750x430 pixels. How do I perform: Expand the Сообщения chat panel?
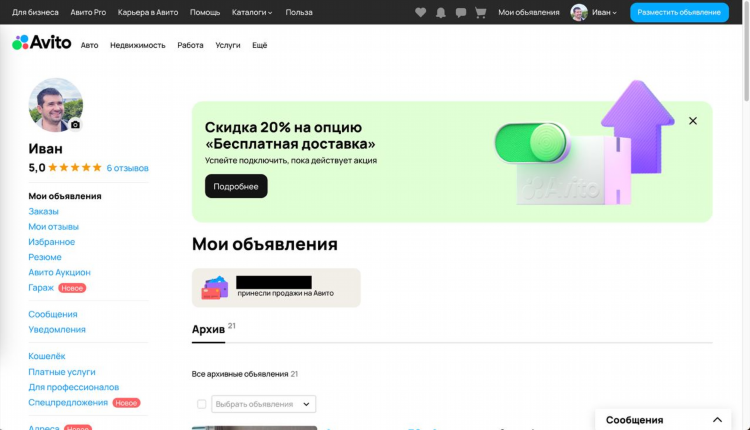click(x=663, y=419)
